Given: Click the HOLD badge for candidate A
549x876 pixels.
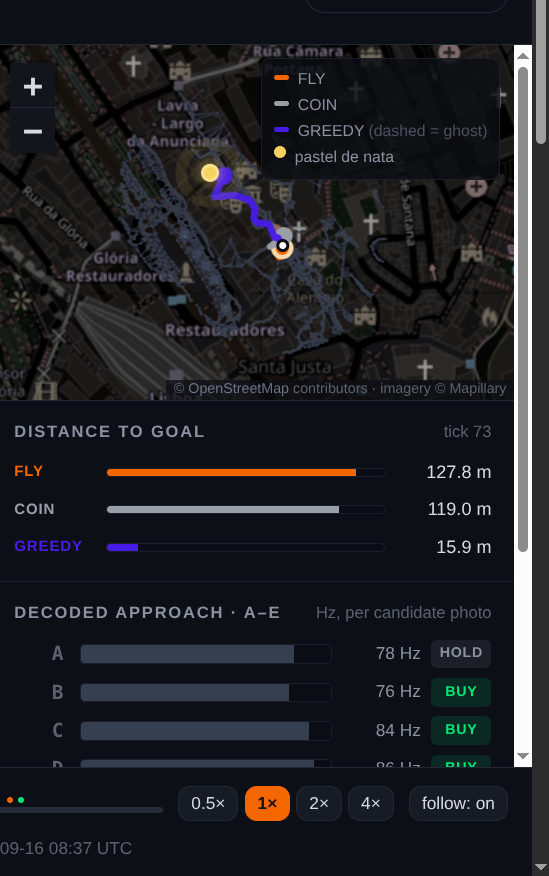Looking at the screenshot, I should click(x=461, y=653).
